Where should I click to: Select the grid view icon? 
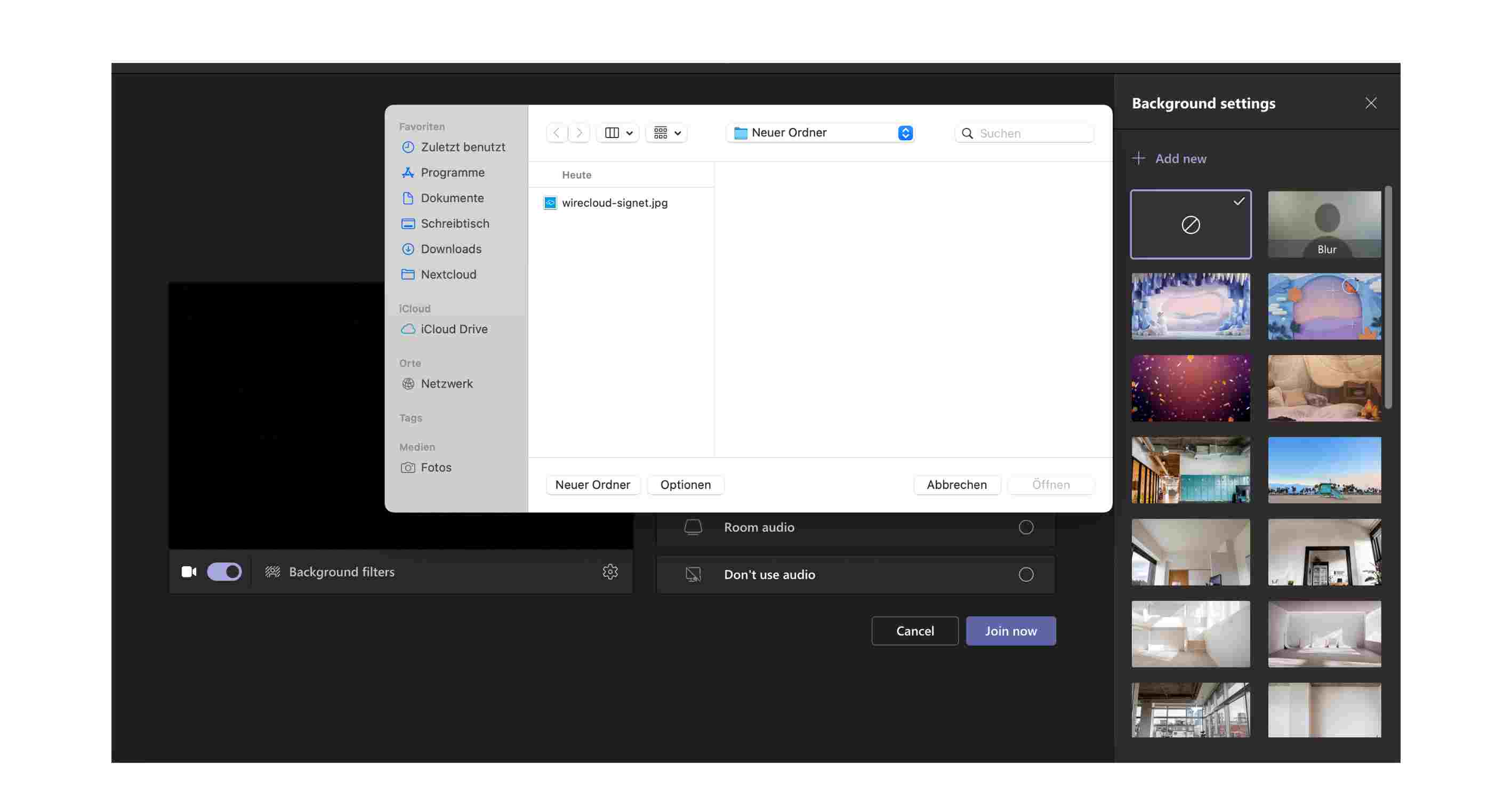point(660,131)
